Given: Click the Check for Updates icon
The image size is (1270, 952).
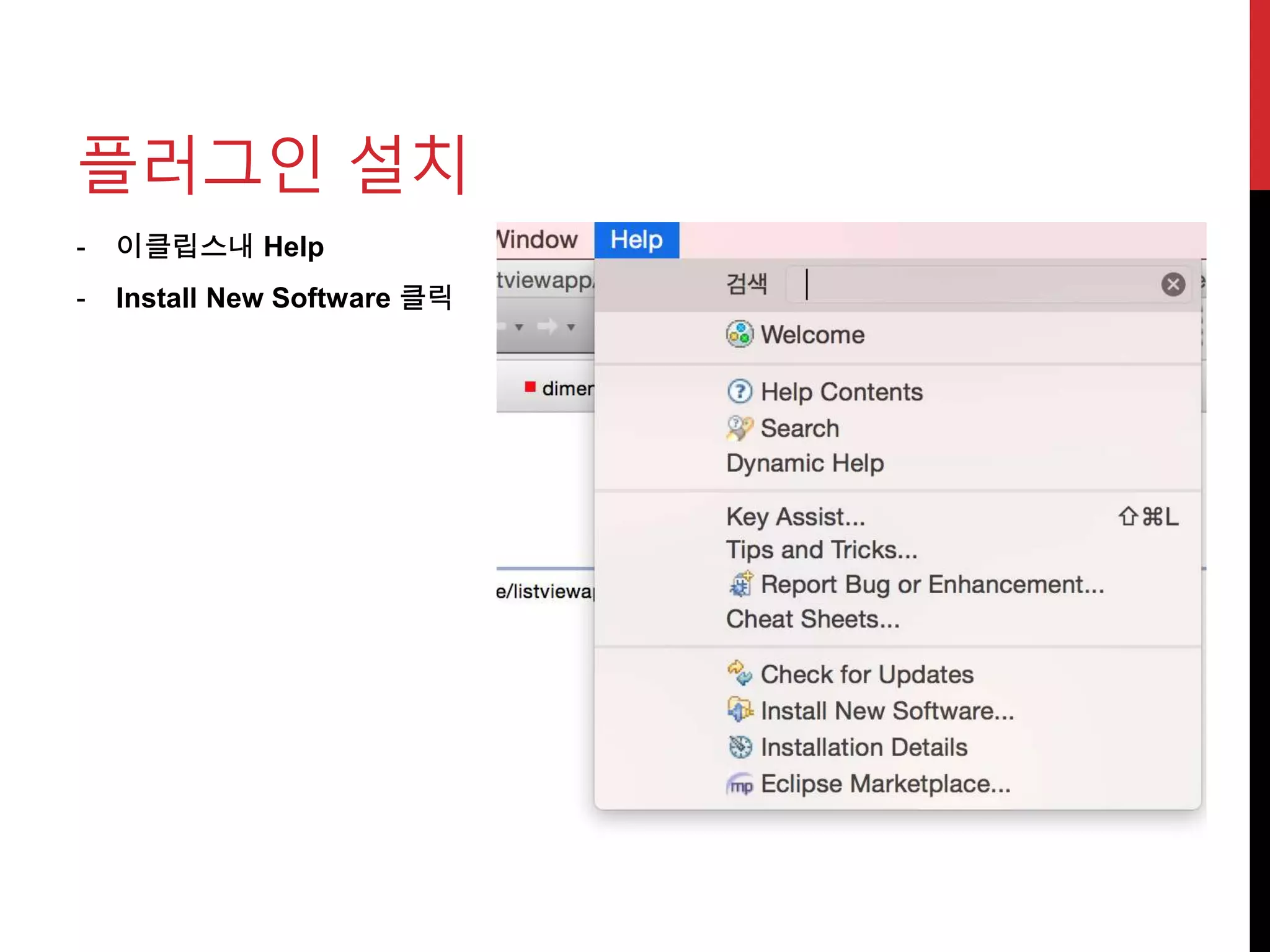Looking at the screenshot, I should pos(740,673).
